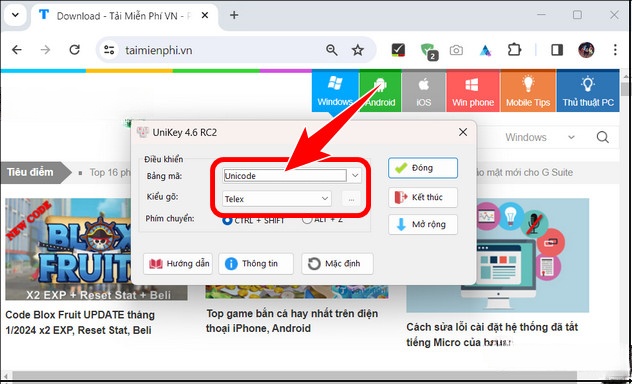632x384 pixels.
Task: Open the checkmark extension icon
Action: [x=398, y=50]
